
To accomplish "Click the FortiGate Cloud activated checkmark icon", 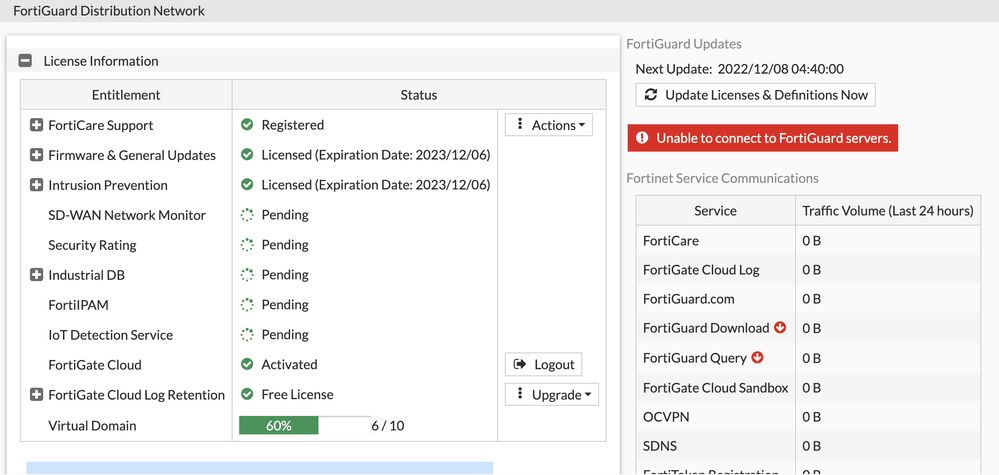I will [x=247, y=365].
